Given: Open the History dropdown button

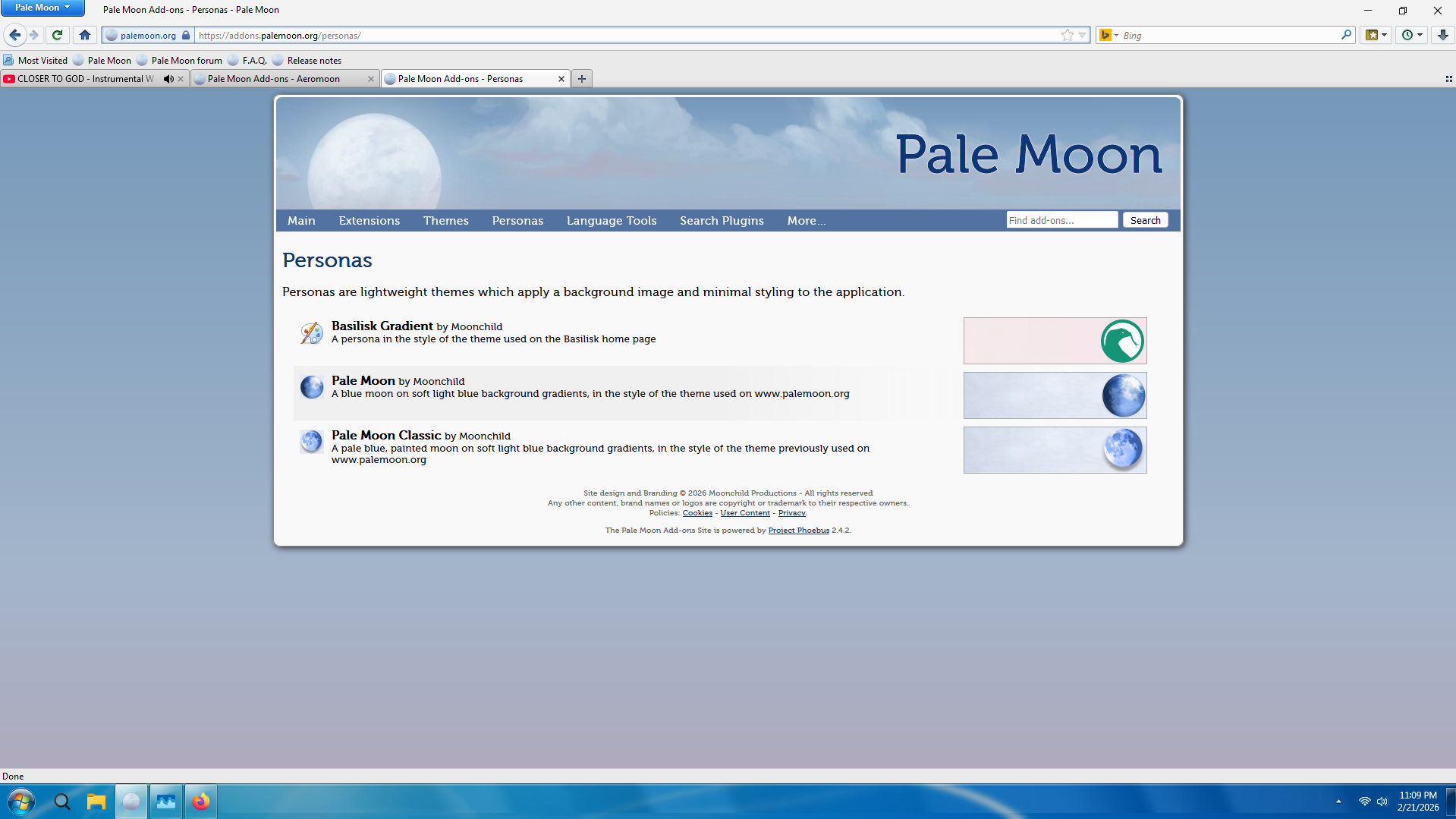Looking at the screenshot, I should [x=1411, y=35].
